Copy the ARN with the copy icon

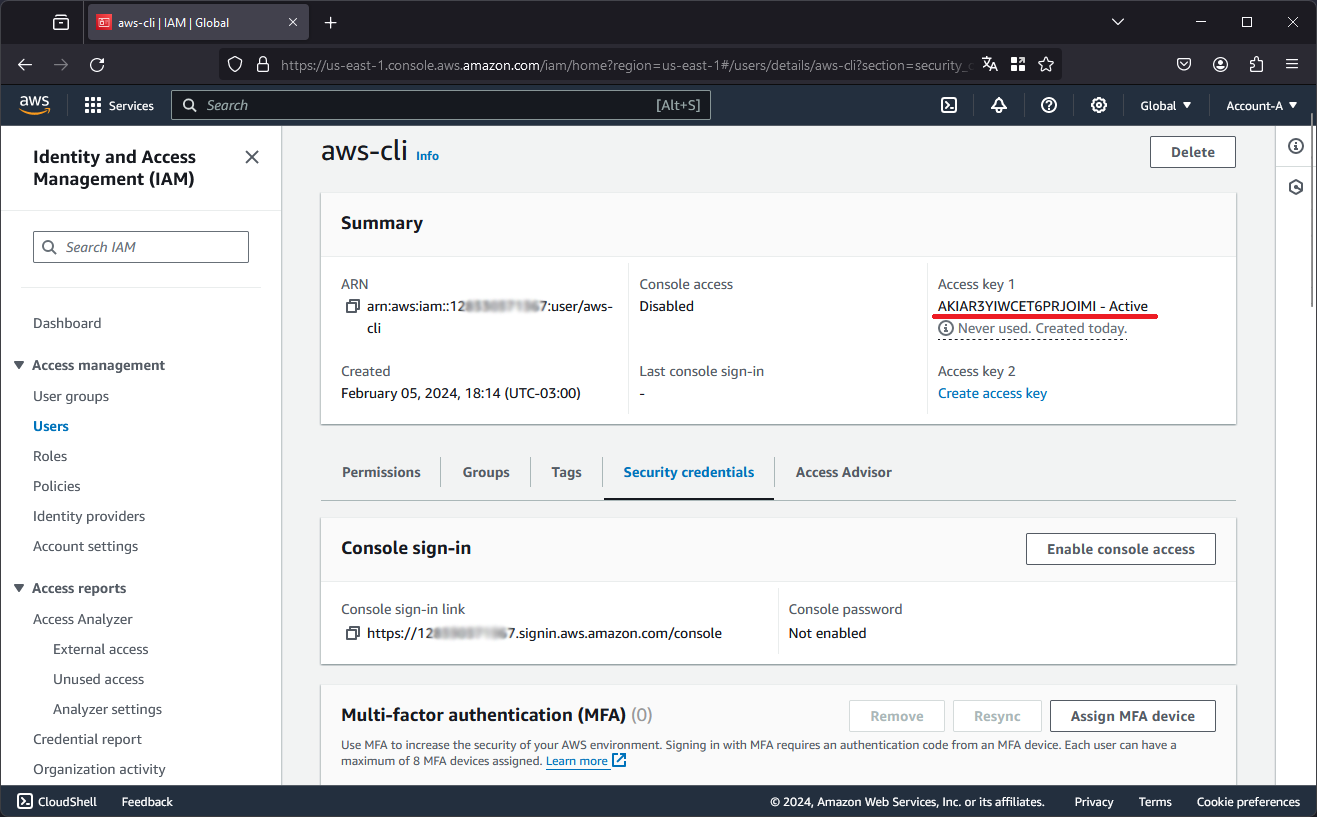pos(352,306)
